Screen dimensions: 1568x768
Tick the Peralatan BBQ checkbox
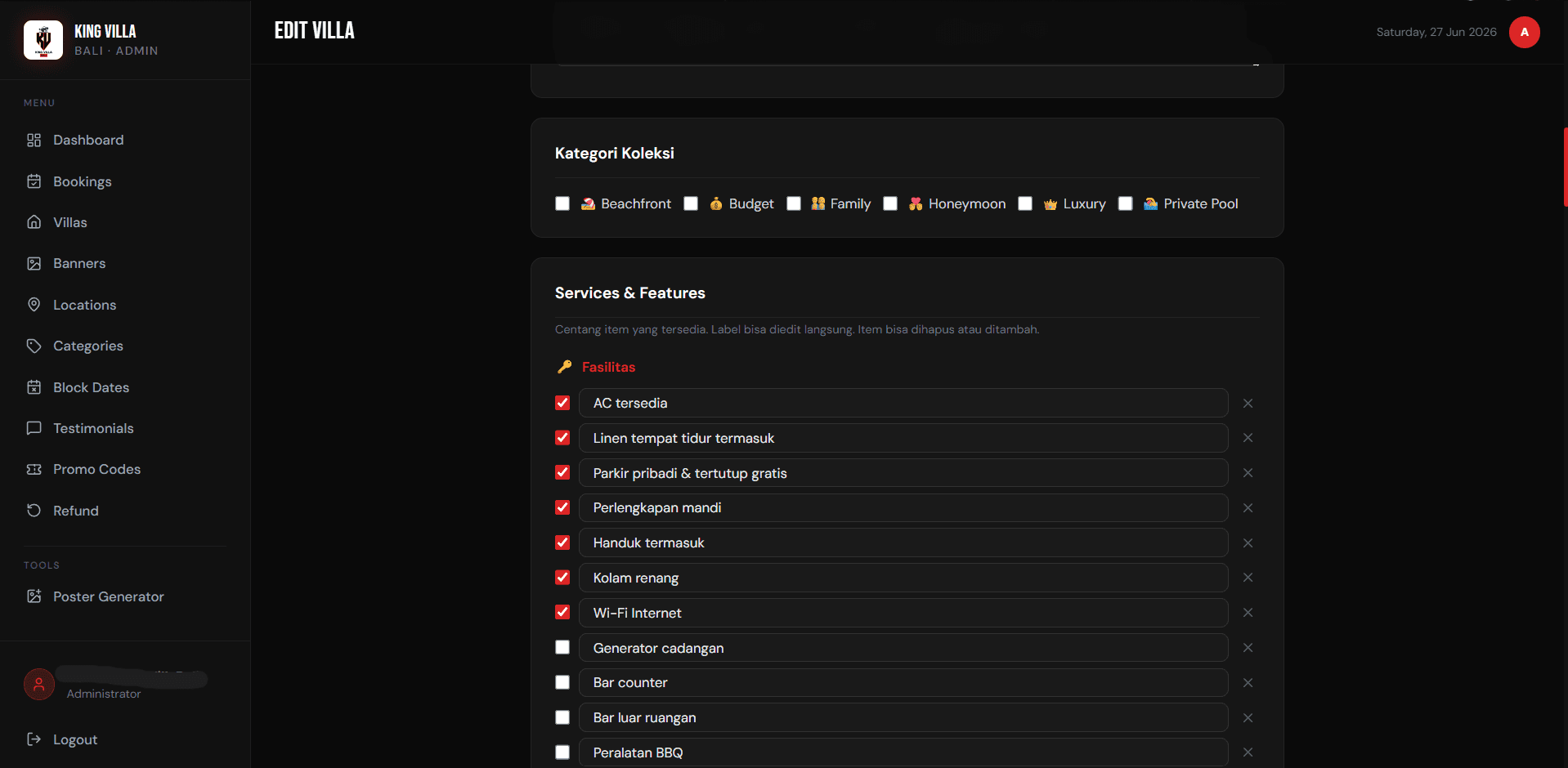tap(562, 752)
